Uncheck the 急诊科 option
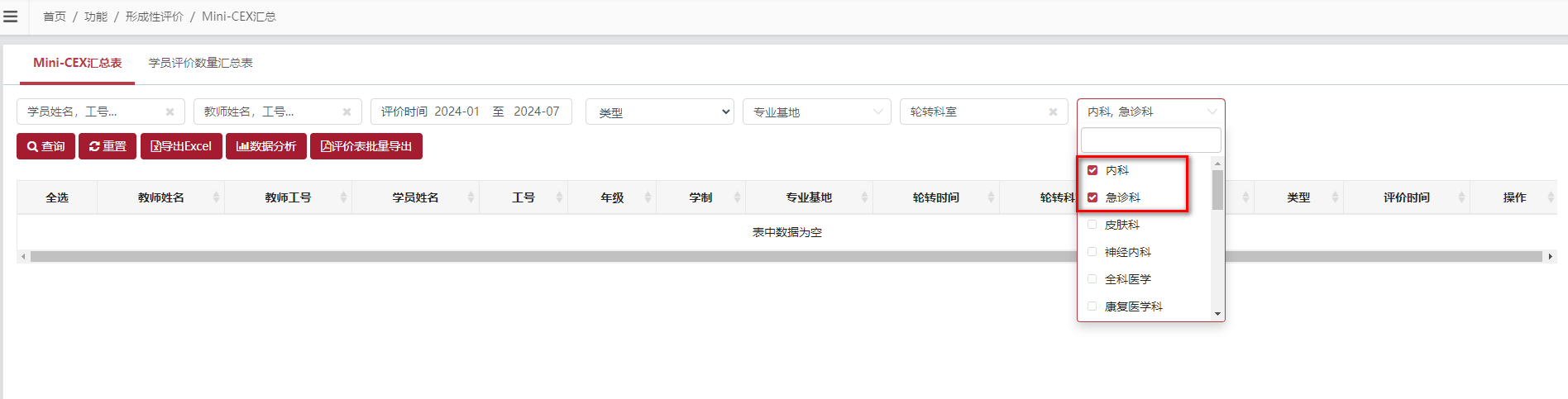Viewport: 1568px width, 399px height. pyautogui.click(x=1092, y=197)
